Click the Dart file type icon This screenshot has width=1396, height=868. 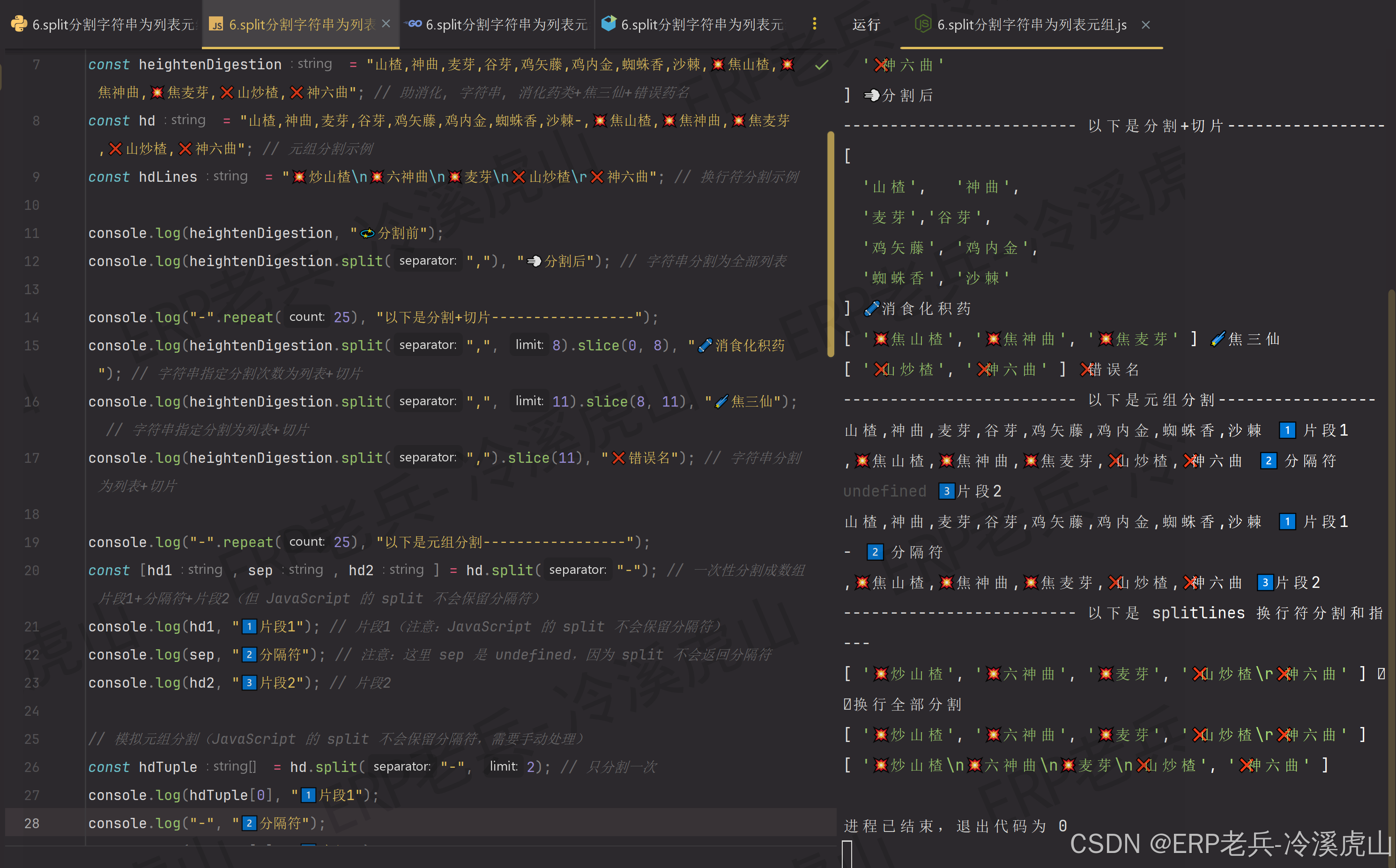tap(608, 23)
